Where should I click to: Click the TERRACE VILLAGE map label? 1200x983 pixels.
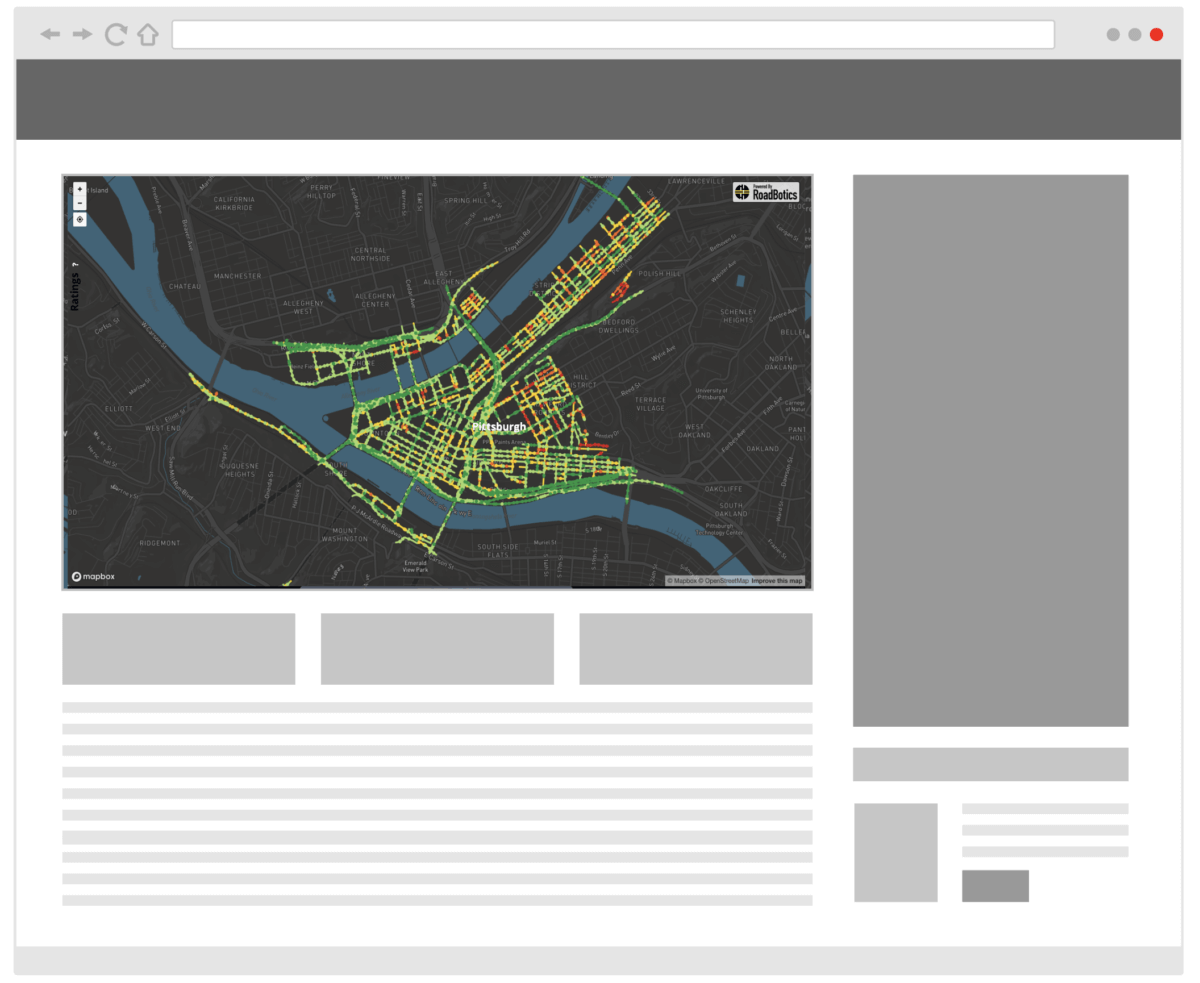[650, 404]
